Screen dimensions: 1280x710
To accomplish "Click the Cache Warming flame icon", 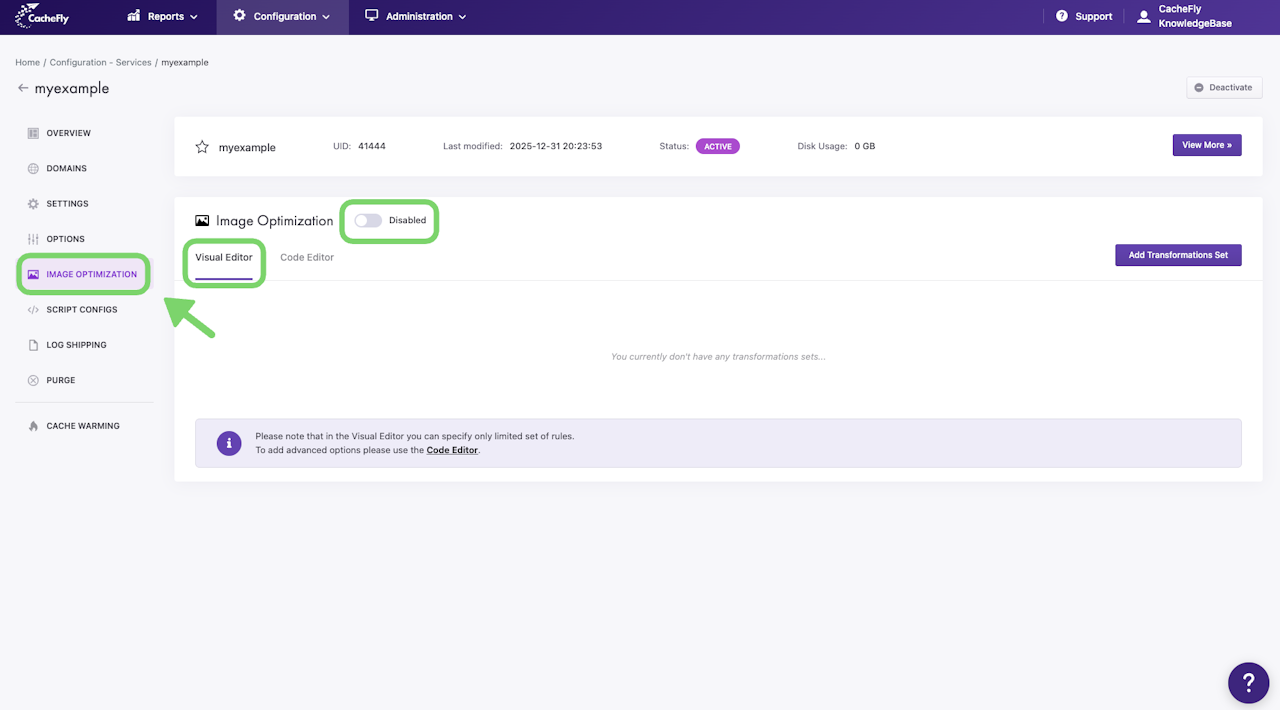I will pyautogui.click(x=33, y=426).
